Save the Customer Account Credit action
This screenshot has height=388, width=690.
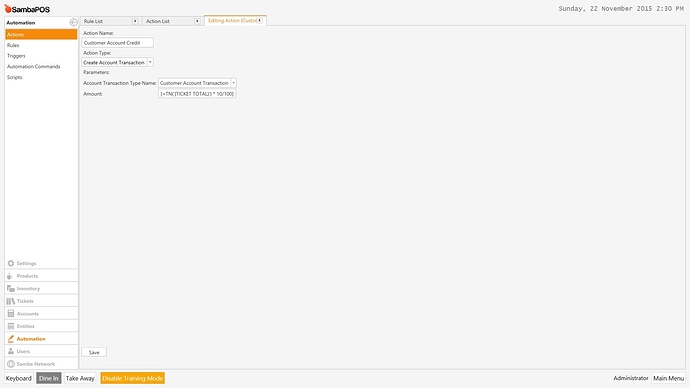pyautogui.click(x=94, y=352)
